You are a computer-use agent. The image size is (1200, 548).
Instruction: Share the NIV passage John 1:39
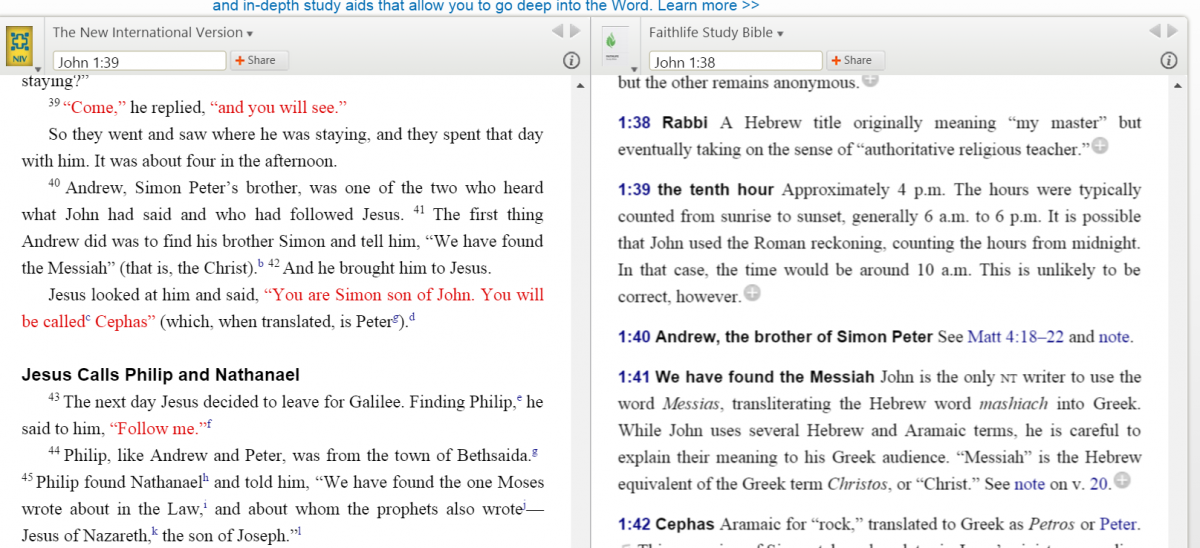coord(255,61)
